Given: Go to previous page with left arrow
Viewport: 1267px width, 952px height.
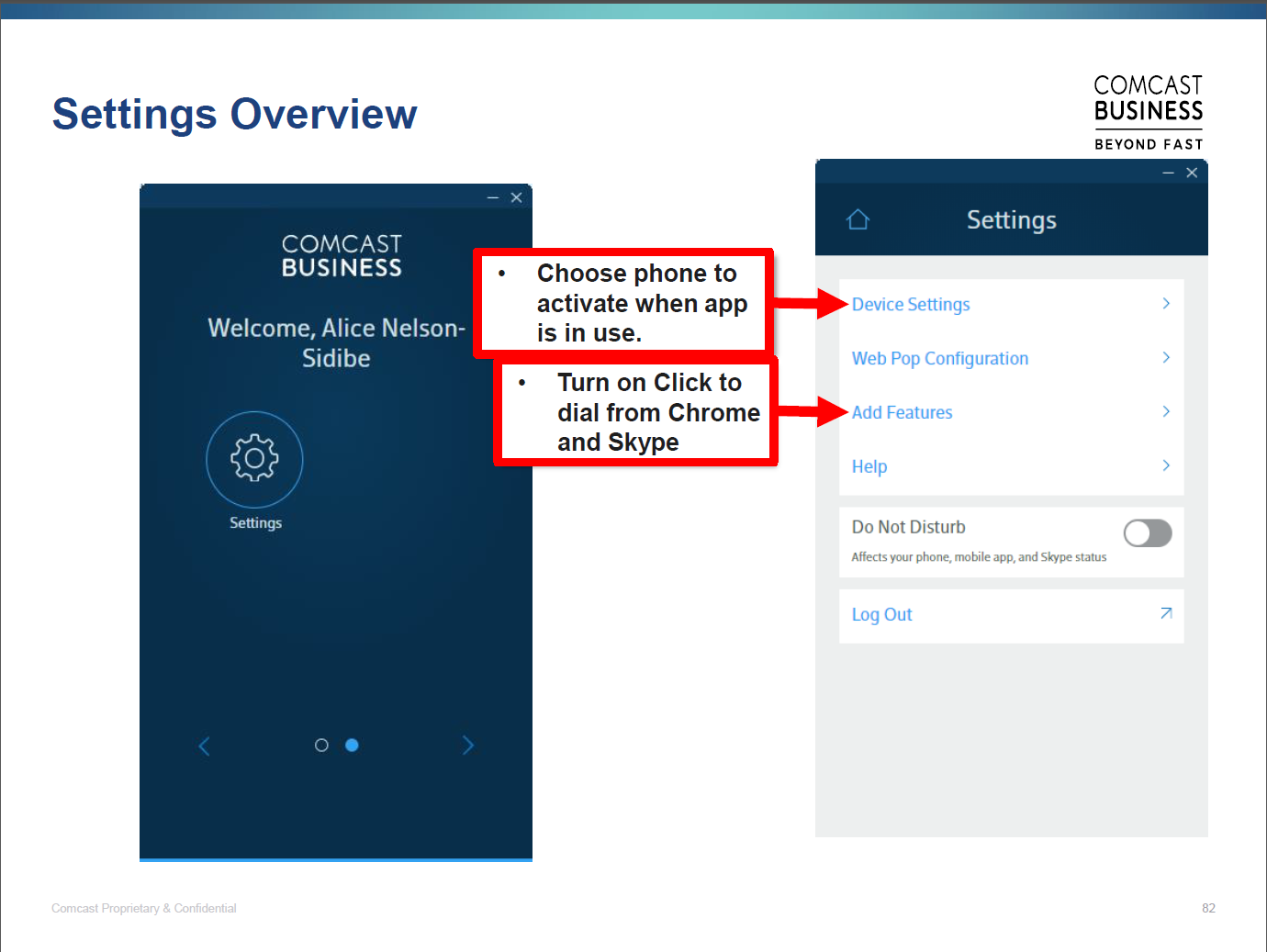Looking at the screenshot, I should [x=204, y=746].
